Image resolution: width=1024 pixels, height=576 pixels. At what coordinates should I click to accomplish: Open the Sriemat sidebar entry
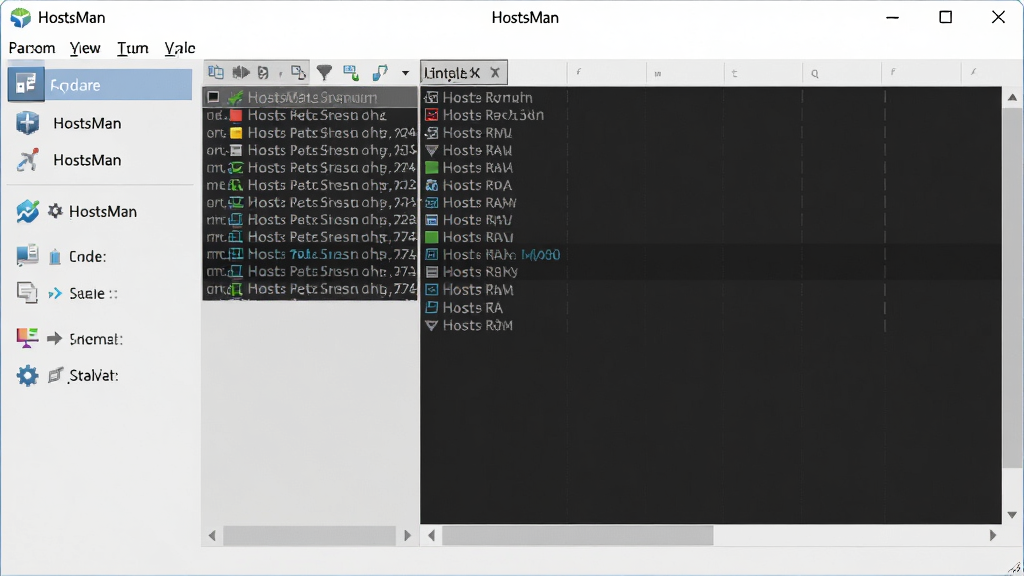pyautogui.click(x=96, y=339)
